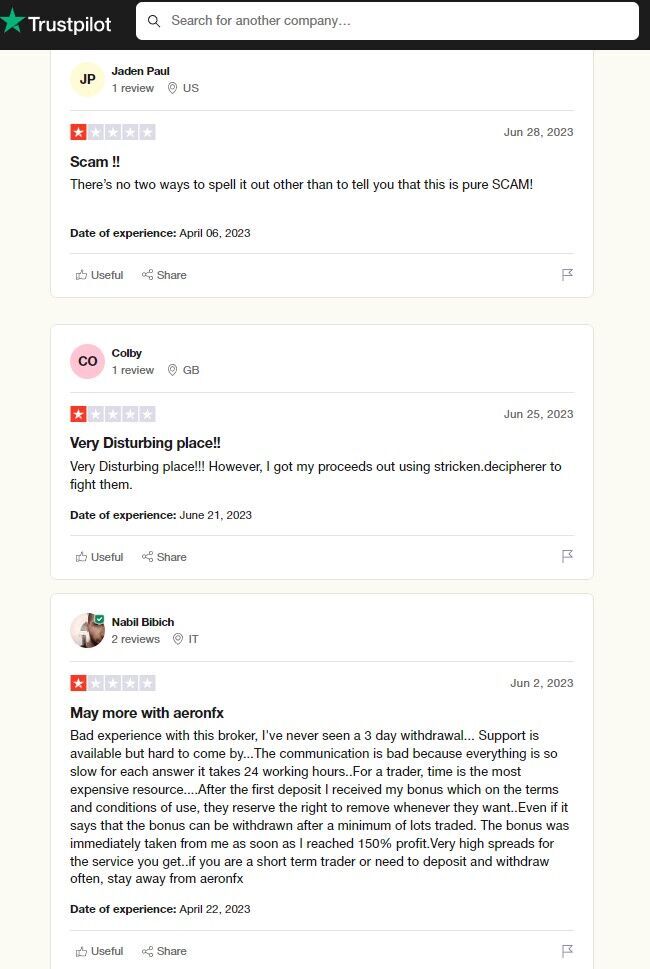
Task: Flag Jaden Paul's review
Action: [x=567, y=274]
